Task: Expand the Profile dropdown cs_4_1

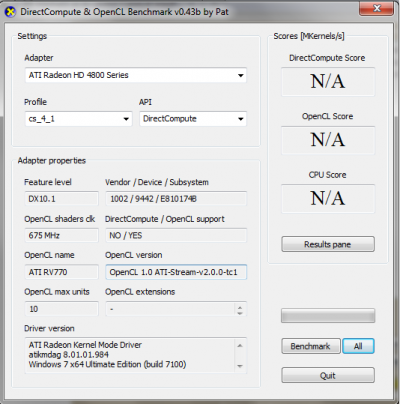Action: (x=78, y=119)
